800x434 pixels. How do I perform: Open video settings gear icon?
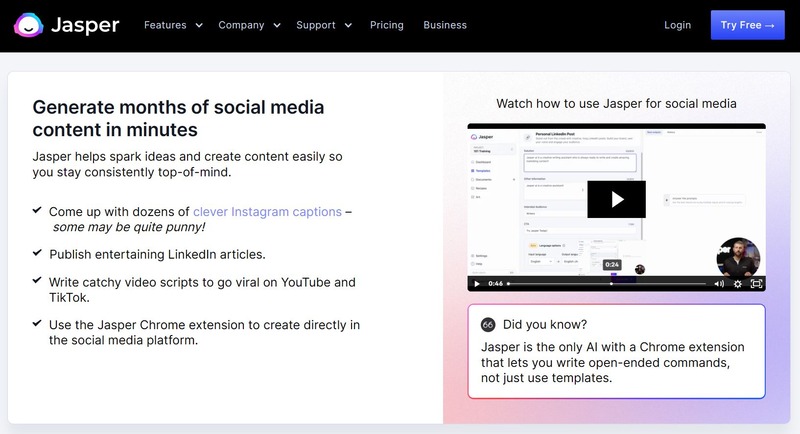pyautogui.click(x=738, y=284)
